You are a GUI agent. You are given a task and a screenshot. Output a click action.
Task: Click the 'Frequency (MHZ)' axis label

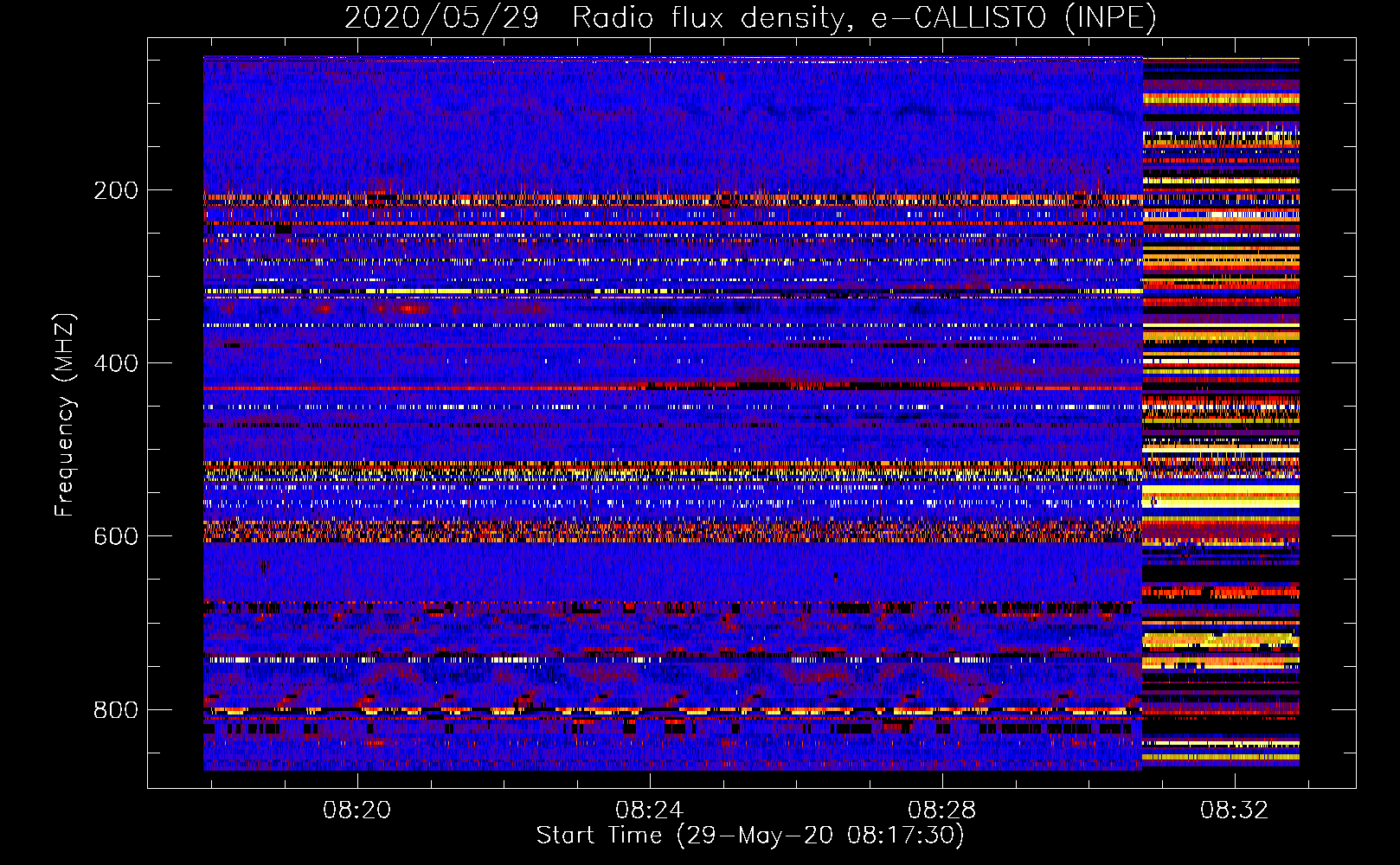(65, 415)
